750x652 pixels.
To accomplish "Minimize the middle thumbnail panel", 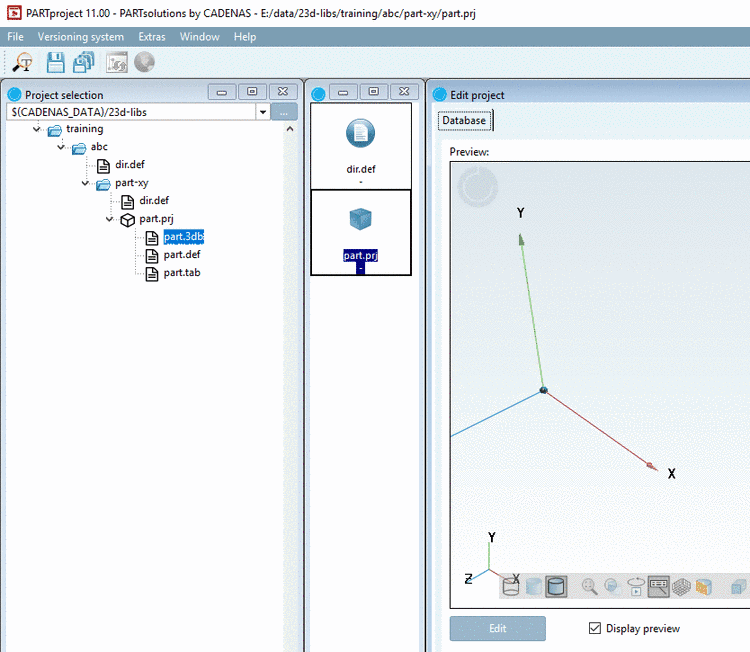I will tap(343, 92).
